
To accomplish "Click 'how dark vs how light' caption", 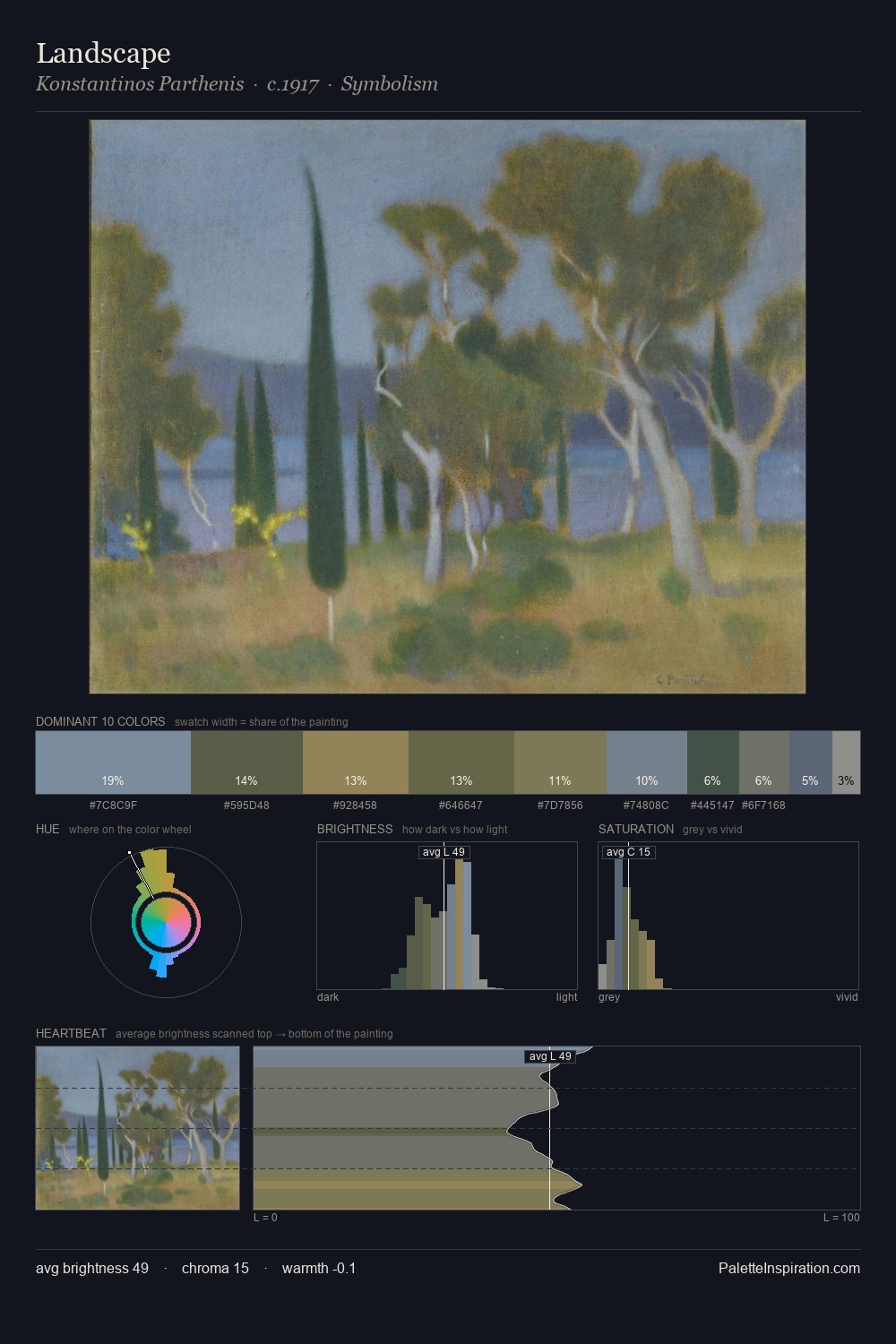I will [454, 830].
